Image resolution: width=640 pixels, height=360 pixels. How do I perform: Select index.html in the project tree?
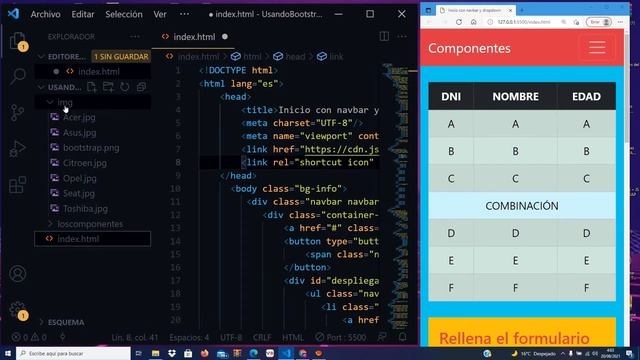[x=93, y=239]
